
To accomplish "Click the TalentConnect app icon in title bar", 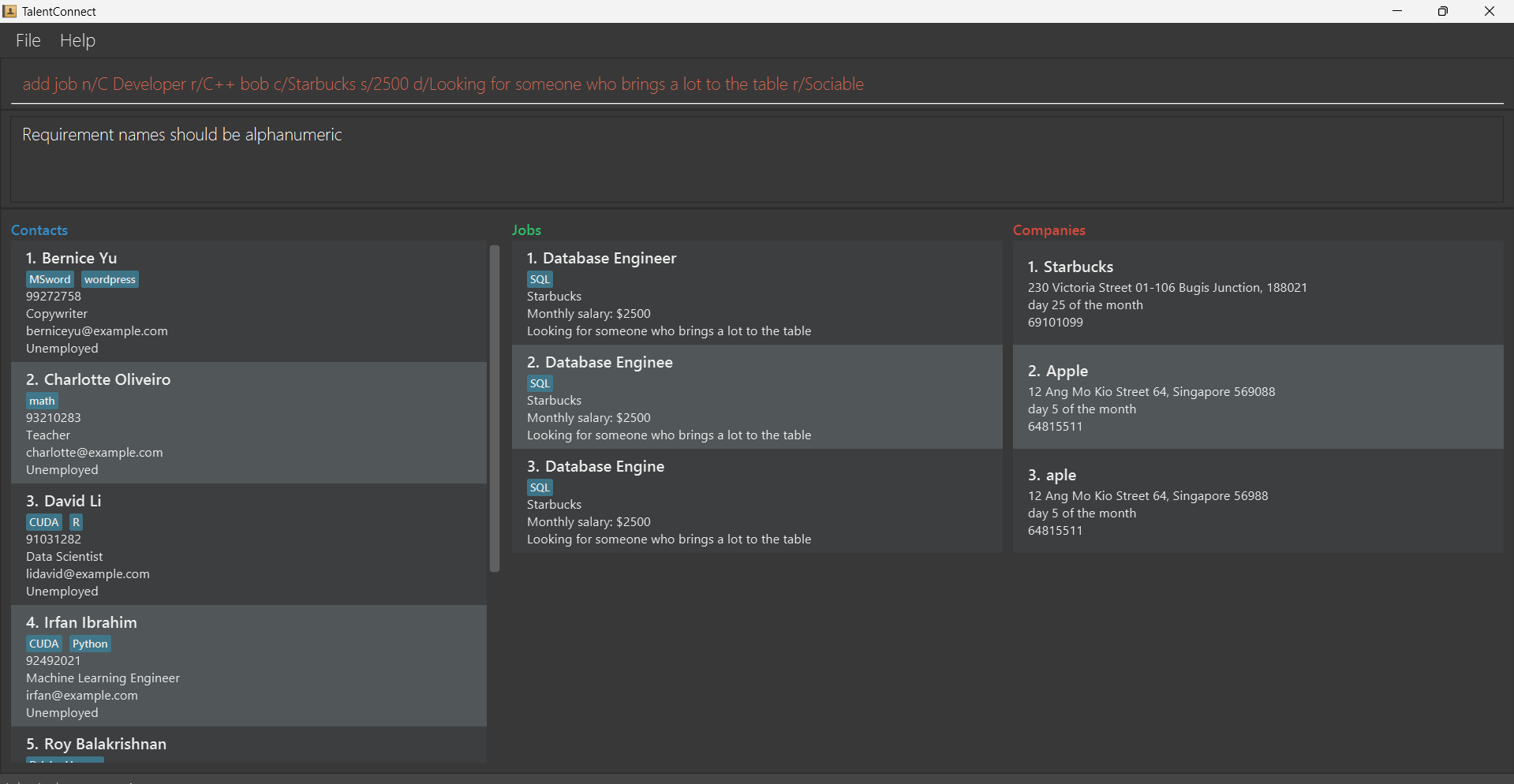I will (x=9, y=11).
